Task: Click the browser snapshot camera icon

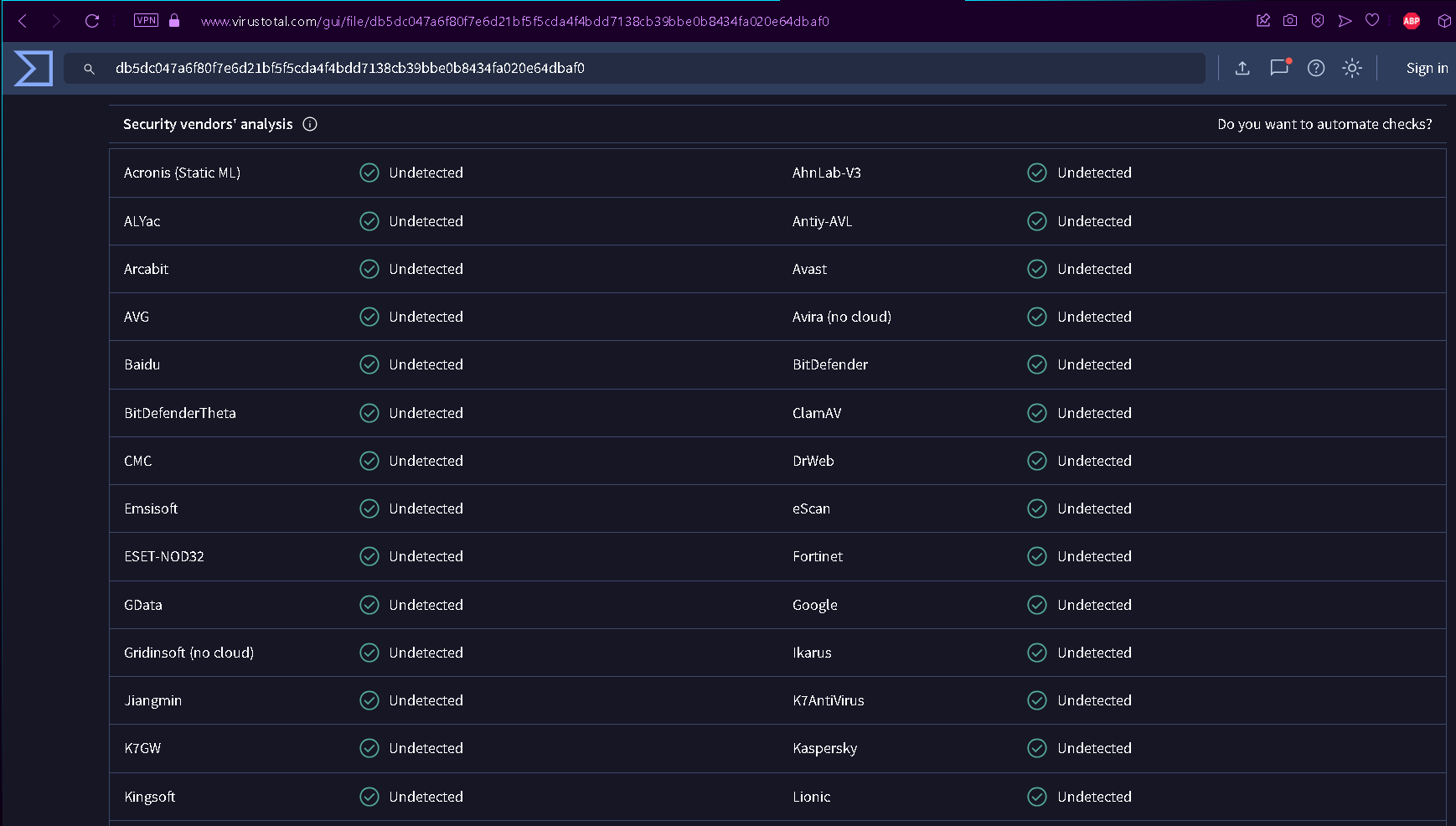Action: 1290,21
